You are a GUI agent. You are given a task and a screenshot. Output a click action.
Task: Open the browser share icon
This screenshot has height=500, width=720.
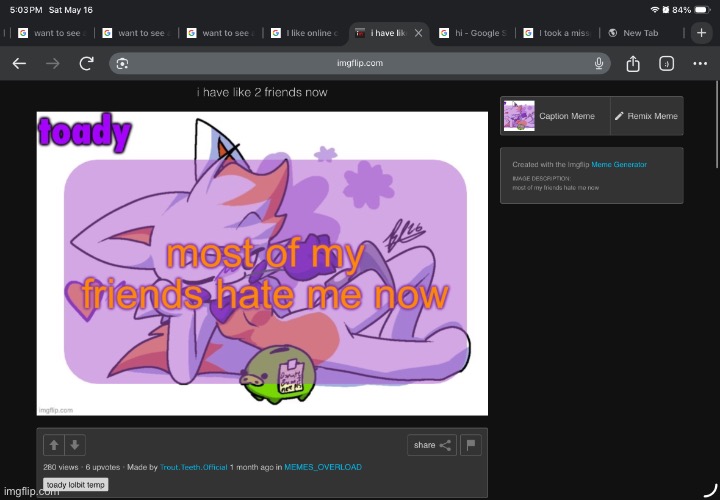(x=633, y=63)
